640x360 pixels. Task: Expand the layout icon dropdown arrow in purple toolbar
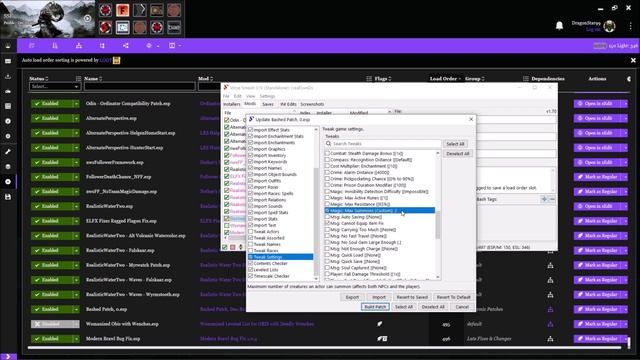point(180,46)
